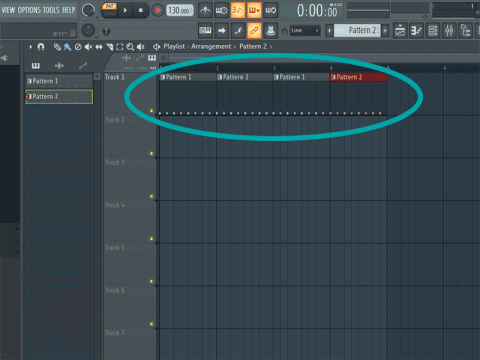
Task: Enable the magnet snap icon
Action: (x=41, y=47)
